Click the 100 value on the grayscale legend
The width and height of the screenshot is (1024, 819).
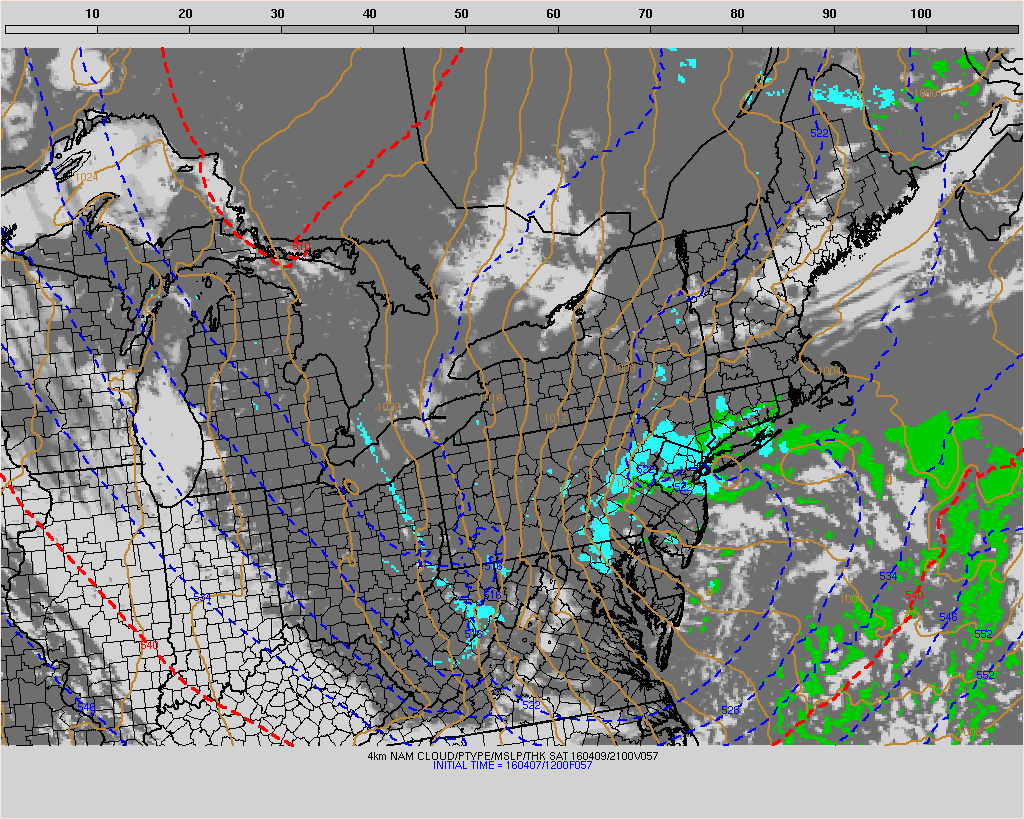(921, 13)
